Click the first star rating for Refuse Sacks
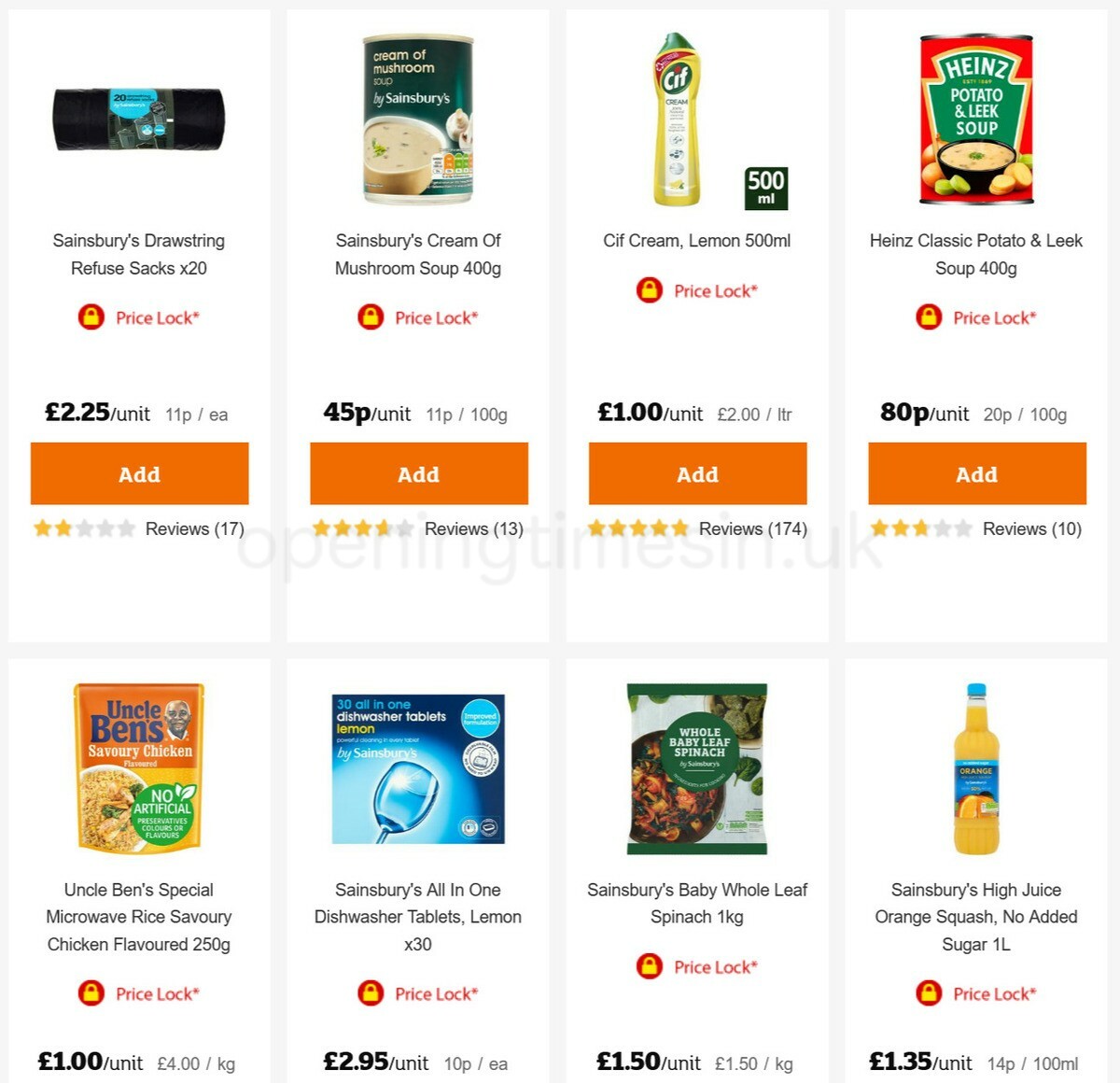 41,528
